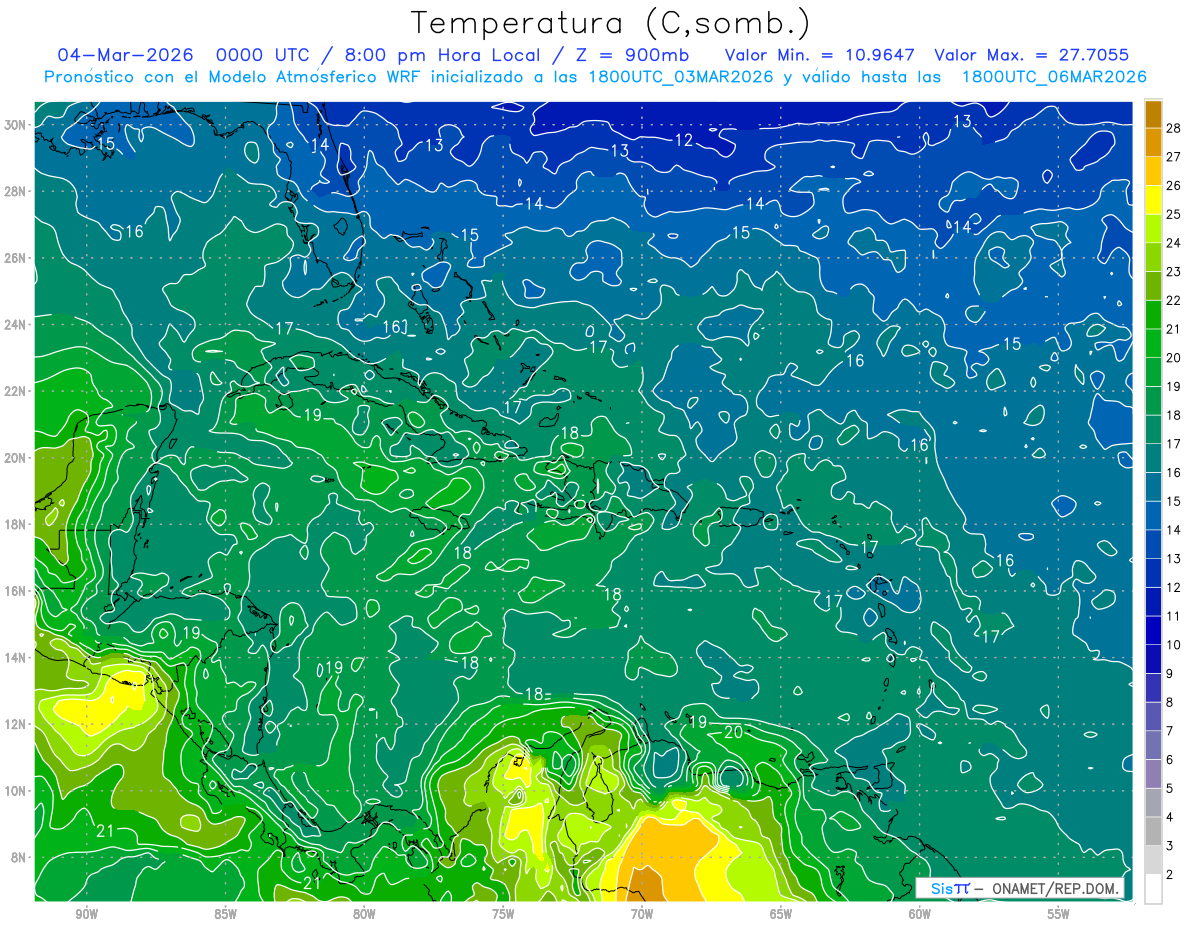
Task: Click legend swatch between 23 and 24
Action: pyautogui.click(x=1153, y=257)
